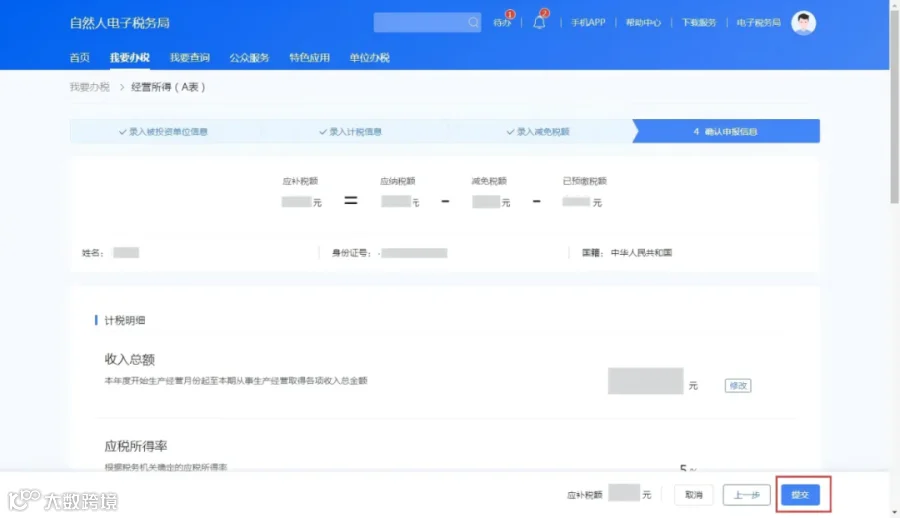Viewport: 900px width, 518px height.
Task: Open 特色应用 in the navigation
Action: 309,57
